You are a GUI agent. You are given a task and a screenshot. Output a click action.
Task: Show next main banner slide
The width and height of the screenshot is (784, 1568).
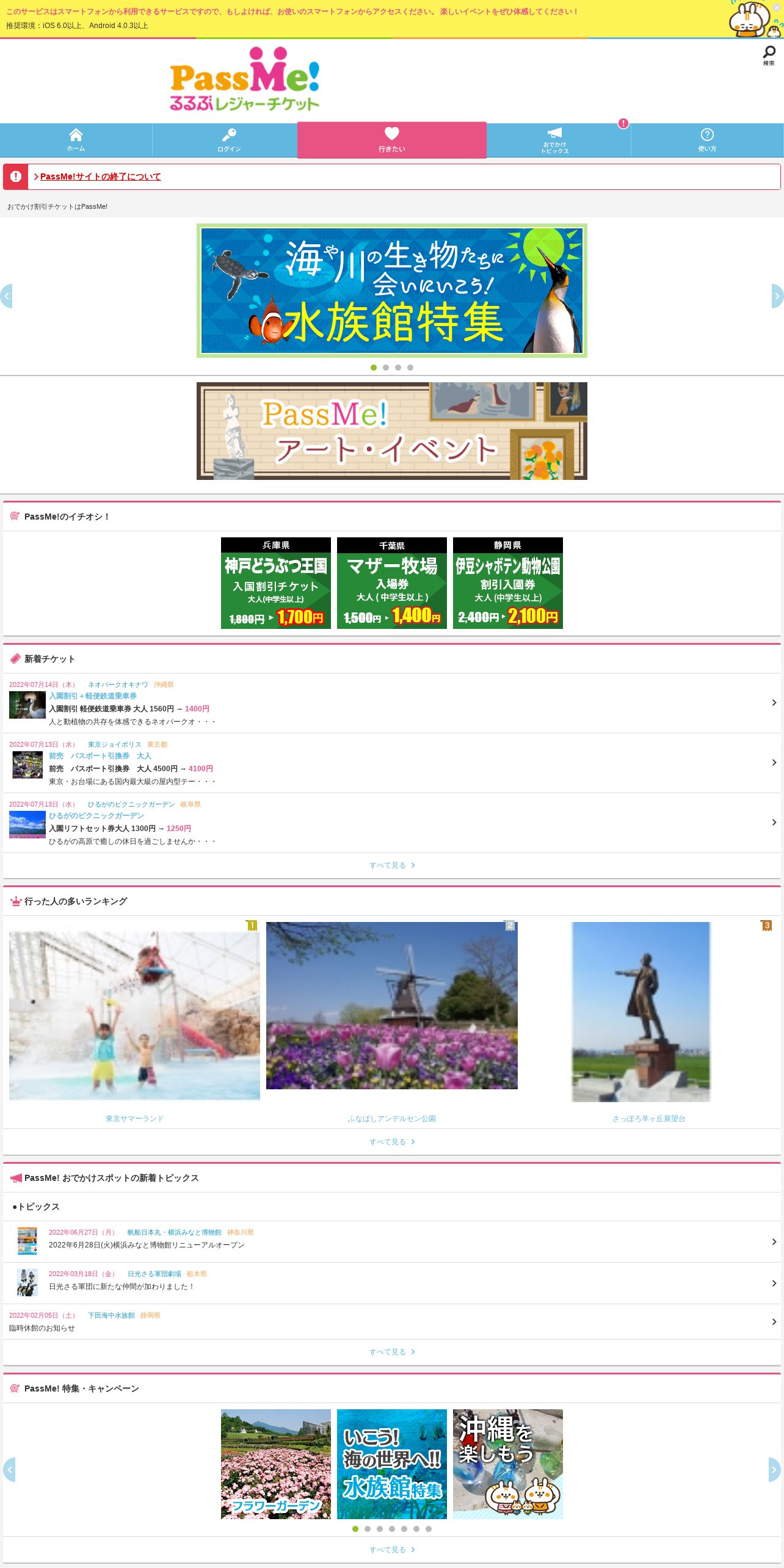coord(777,296)
